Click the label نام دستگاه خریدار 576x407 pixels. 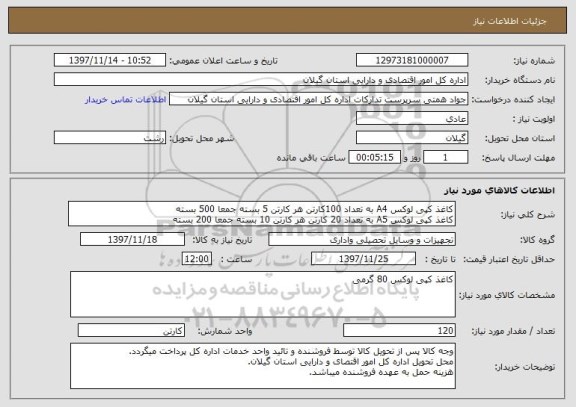[520, 80]
